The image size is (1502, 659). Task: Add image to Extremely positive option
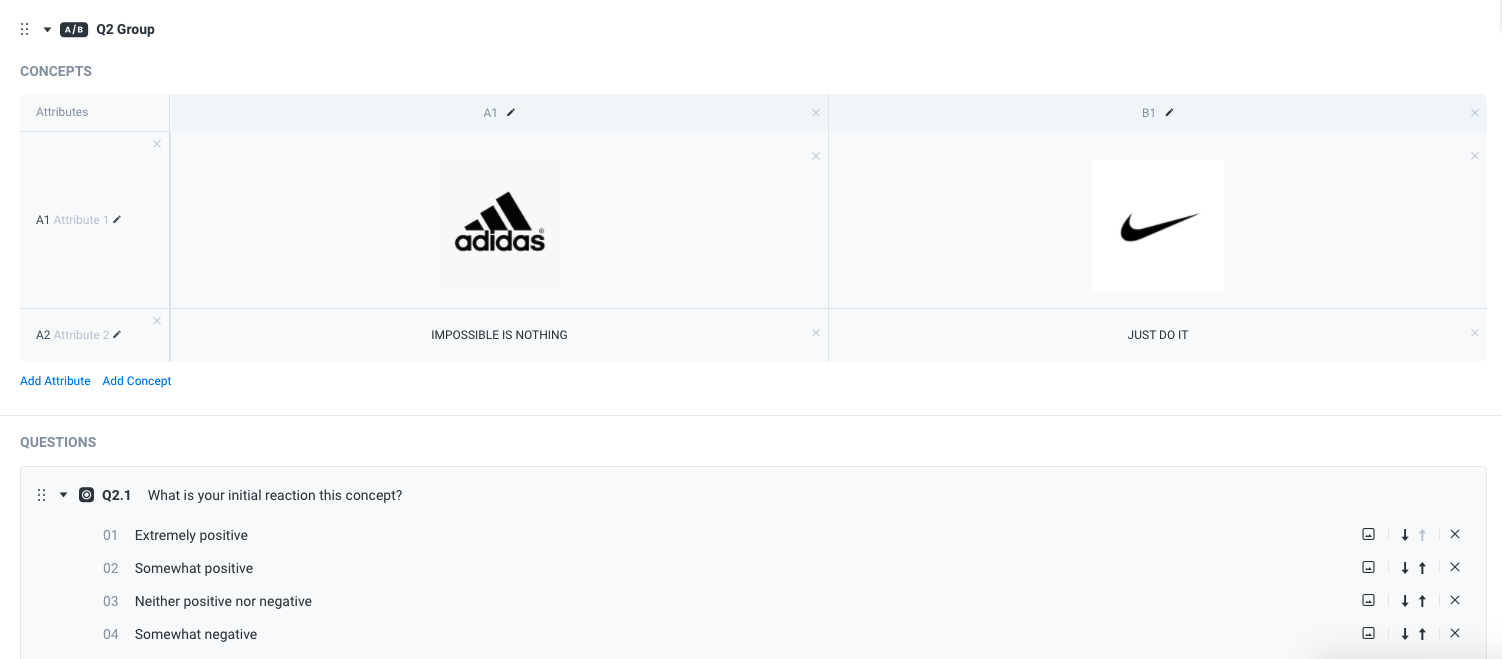coord(1368,534)
